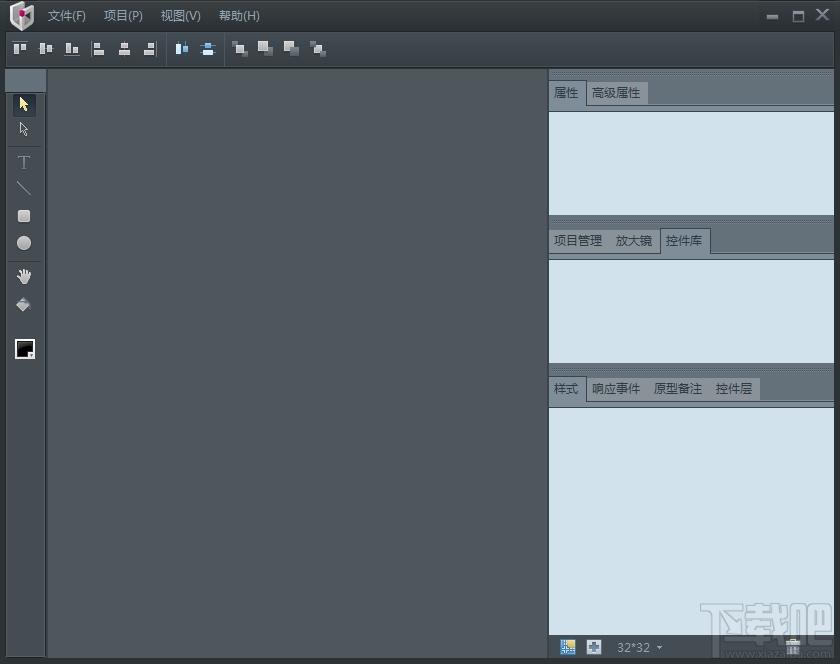Select the Ellipse shape tool
840x664 pixels.
click(24, 243)
